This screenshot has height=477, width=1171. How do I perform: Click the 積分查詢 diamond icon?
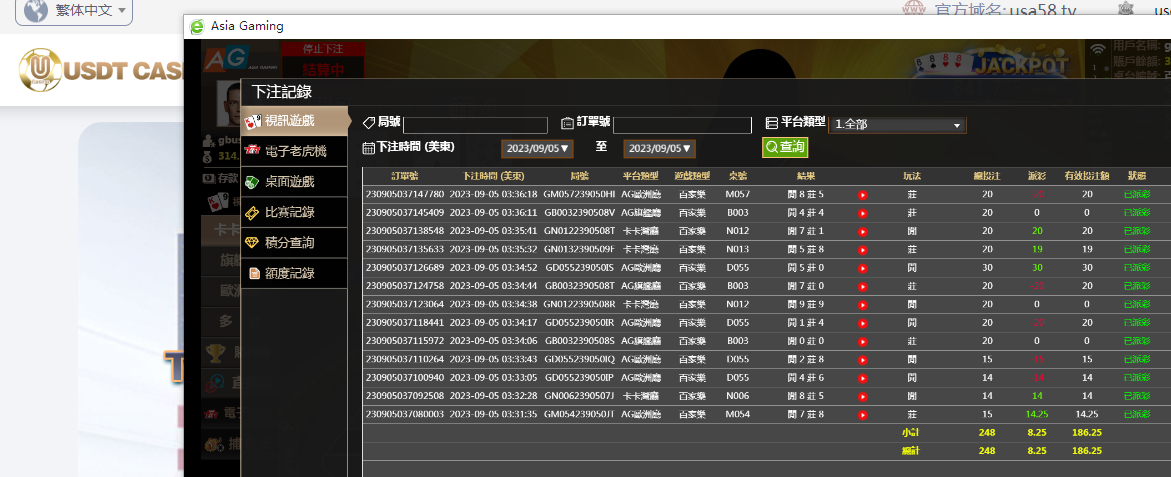[253, 243]
